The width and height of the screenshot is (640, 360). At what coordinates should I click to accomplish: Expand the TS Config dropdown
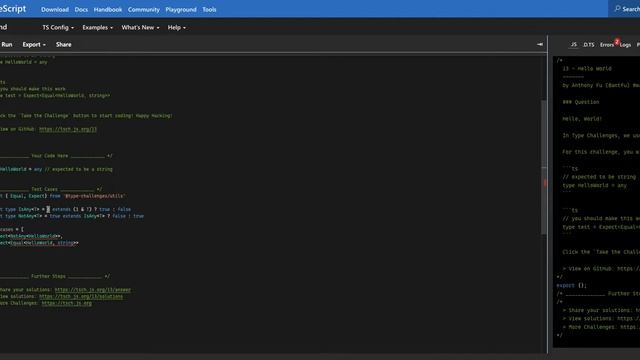point(58,27)
